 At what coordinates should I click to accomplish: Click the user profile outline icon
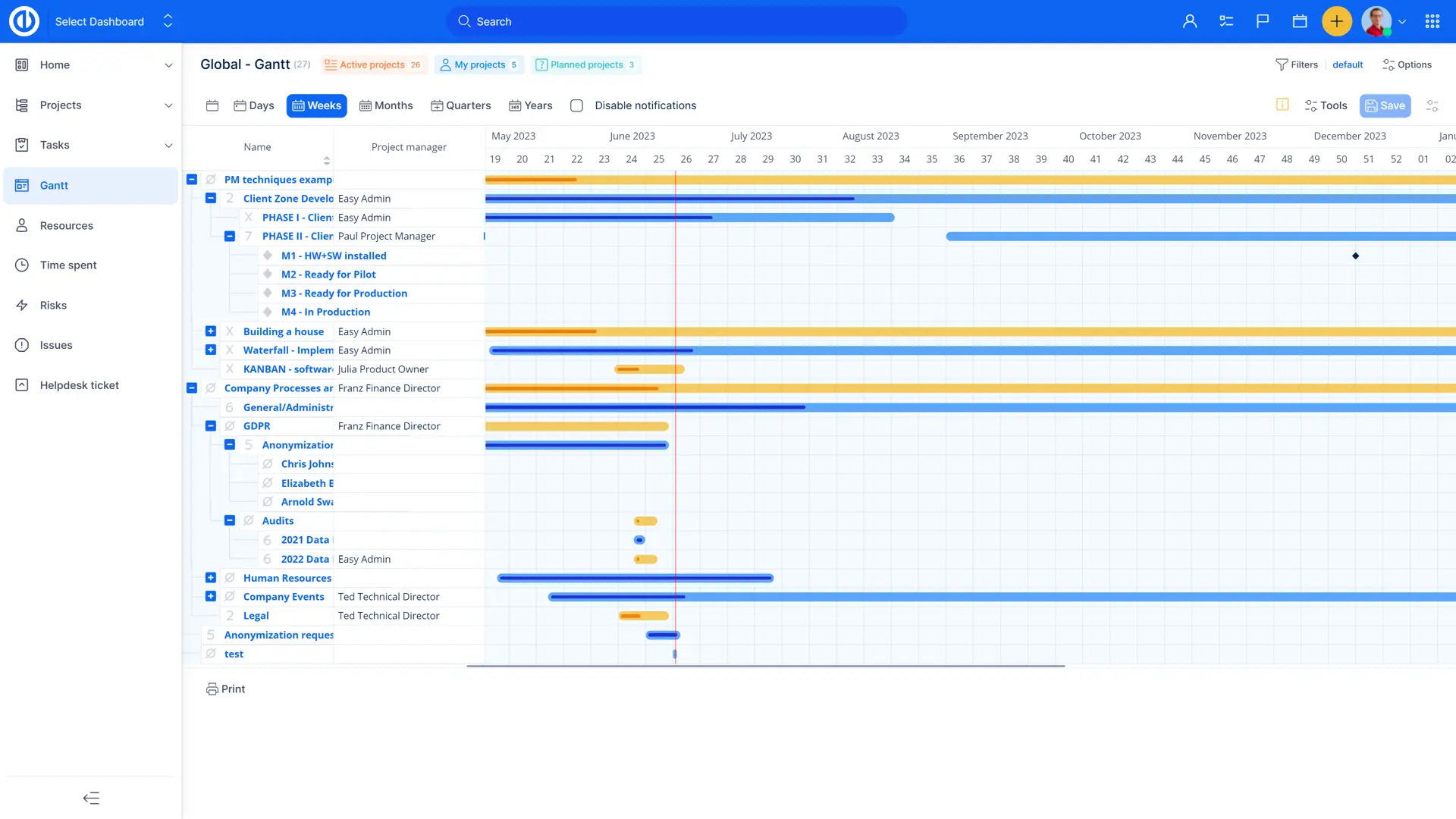click(1190, 21)
